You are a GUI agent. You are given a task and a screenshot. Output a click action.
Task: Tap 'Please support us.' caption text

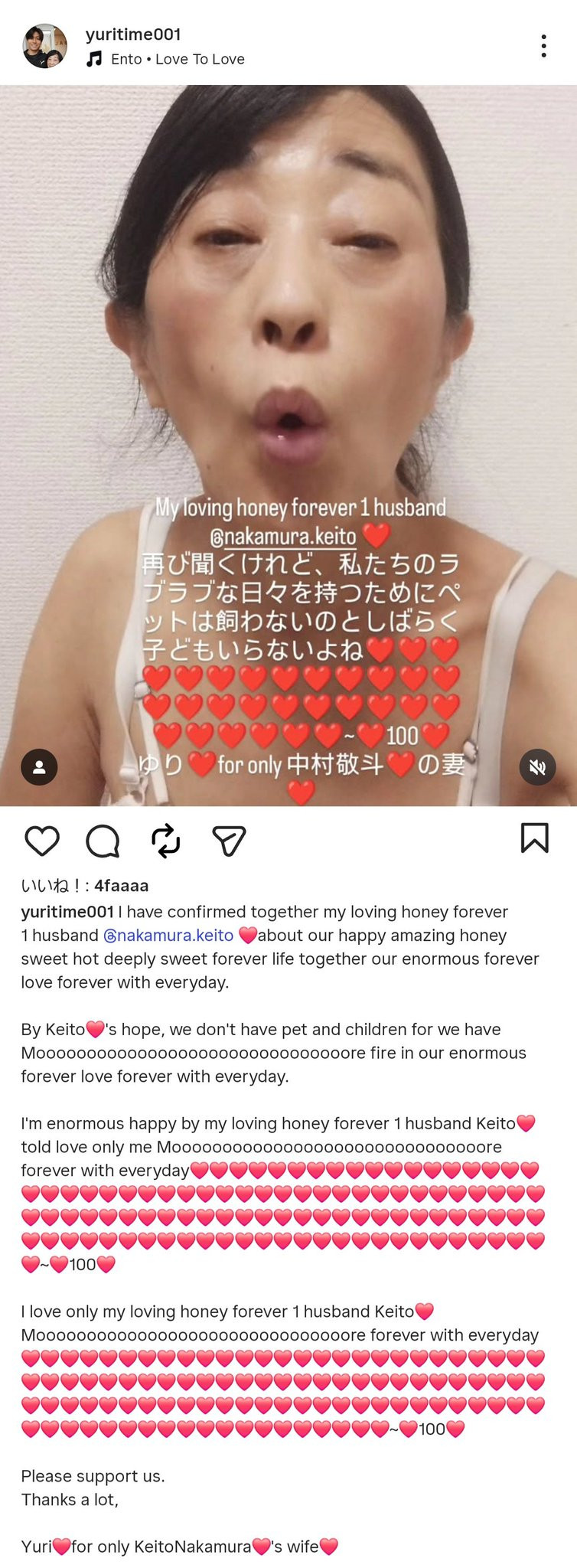tap(93, 1475)
